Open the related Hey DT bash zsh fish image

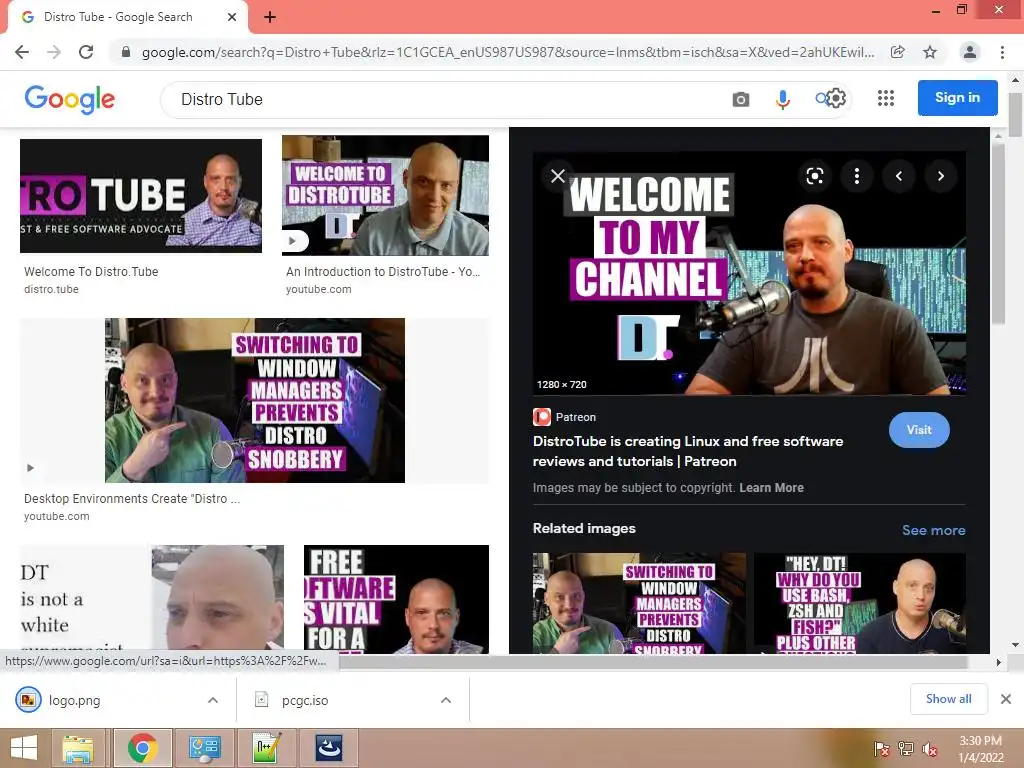click(x=860, y=603)
